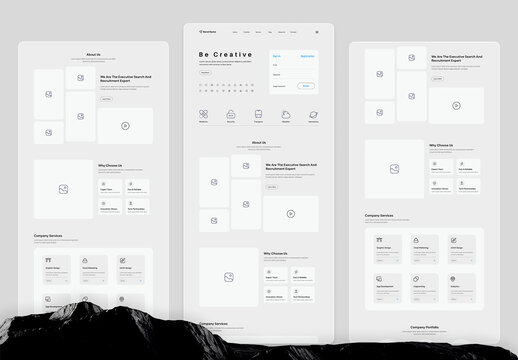
Task: Click the button under Be Creative text
Action: [205, 72]
